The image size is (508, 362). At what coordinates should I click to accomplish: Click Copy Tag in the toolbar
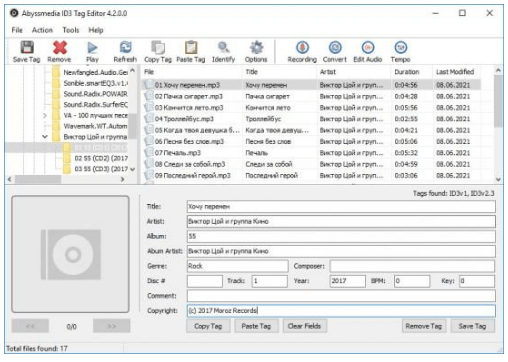tap(158, 51)
